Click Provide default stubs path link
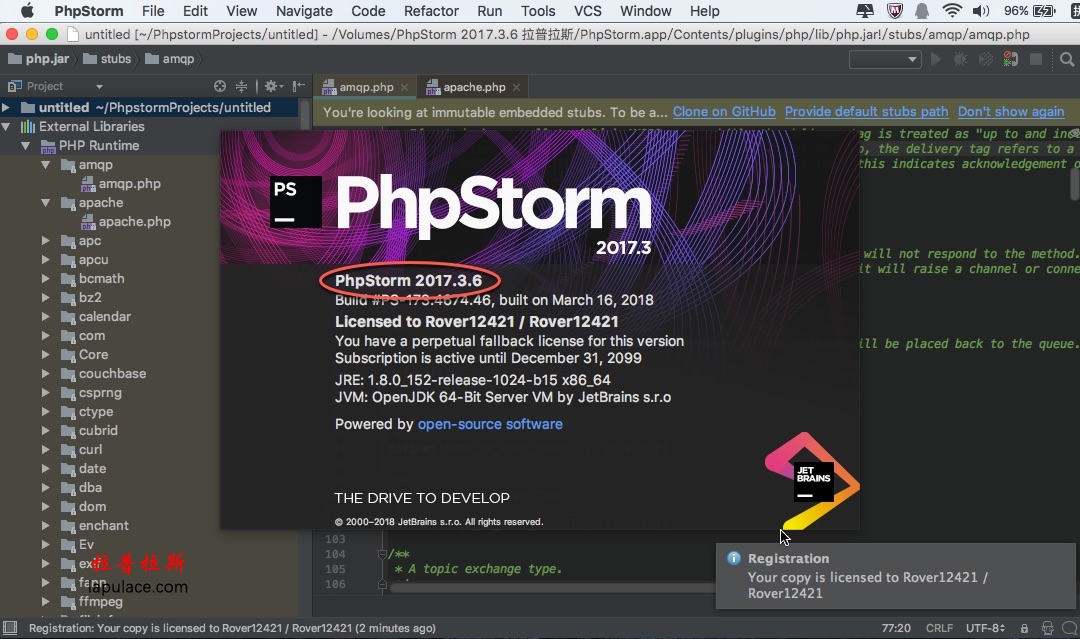 click(x=866, y=112)
